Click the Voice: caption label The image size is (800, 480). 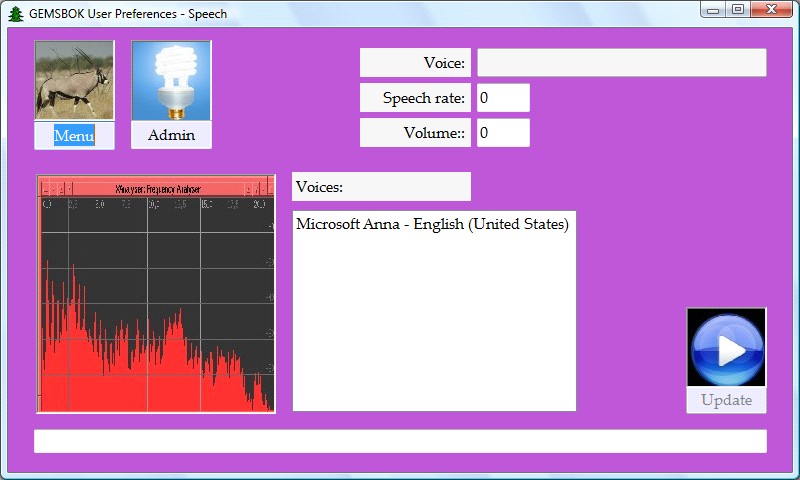tap(415, 63)
